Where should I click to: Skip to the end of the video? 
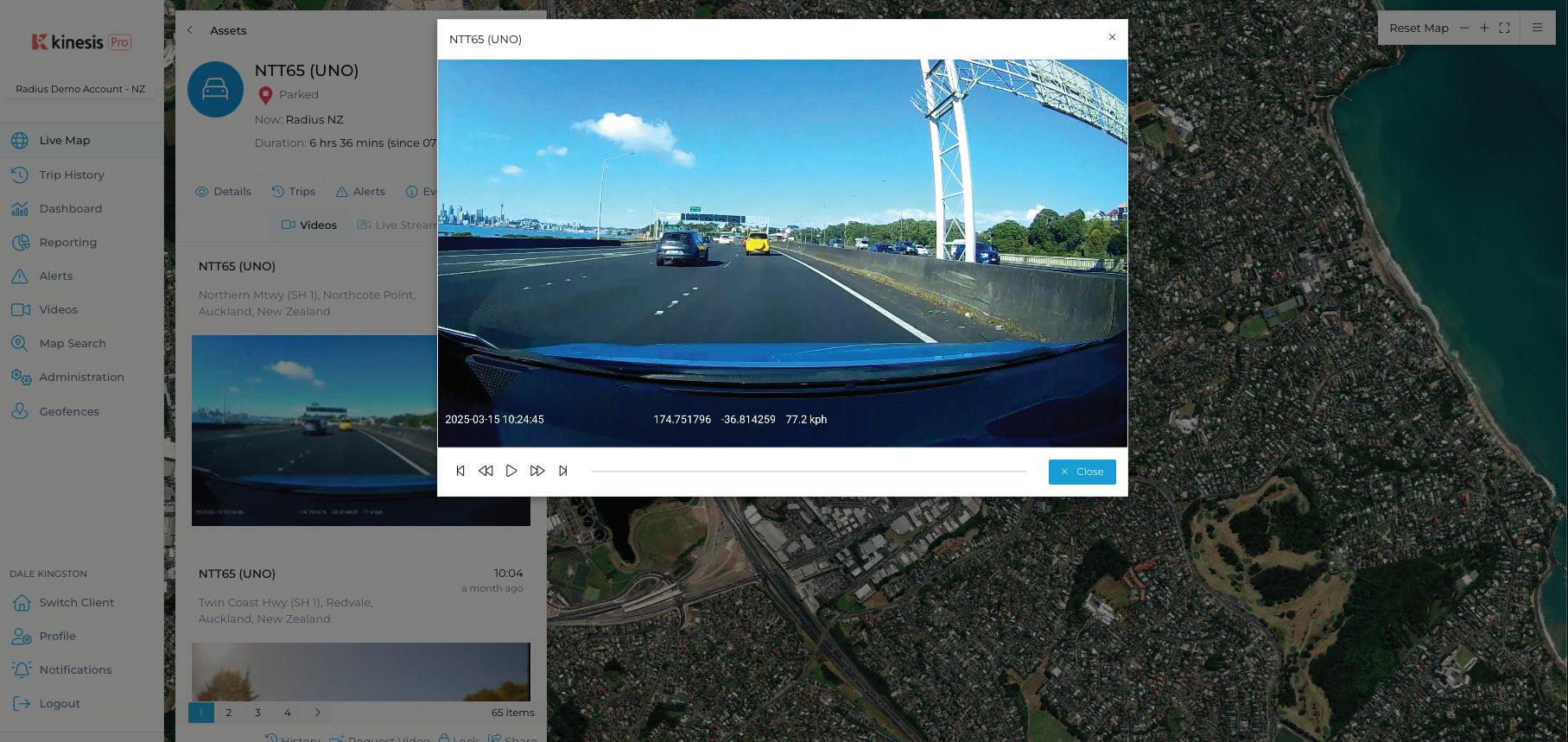[x=563, y=471]
